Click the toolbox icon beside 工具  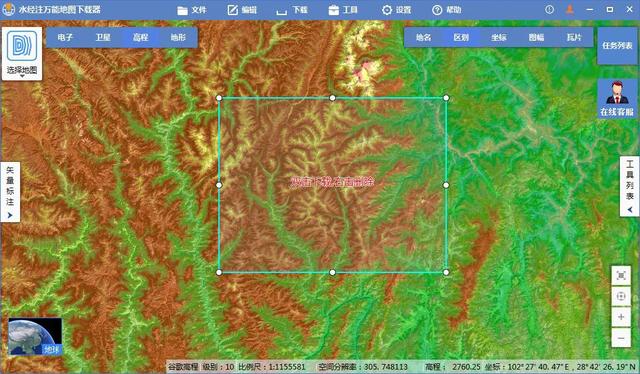(333, 10)
